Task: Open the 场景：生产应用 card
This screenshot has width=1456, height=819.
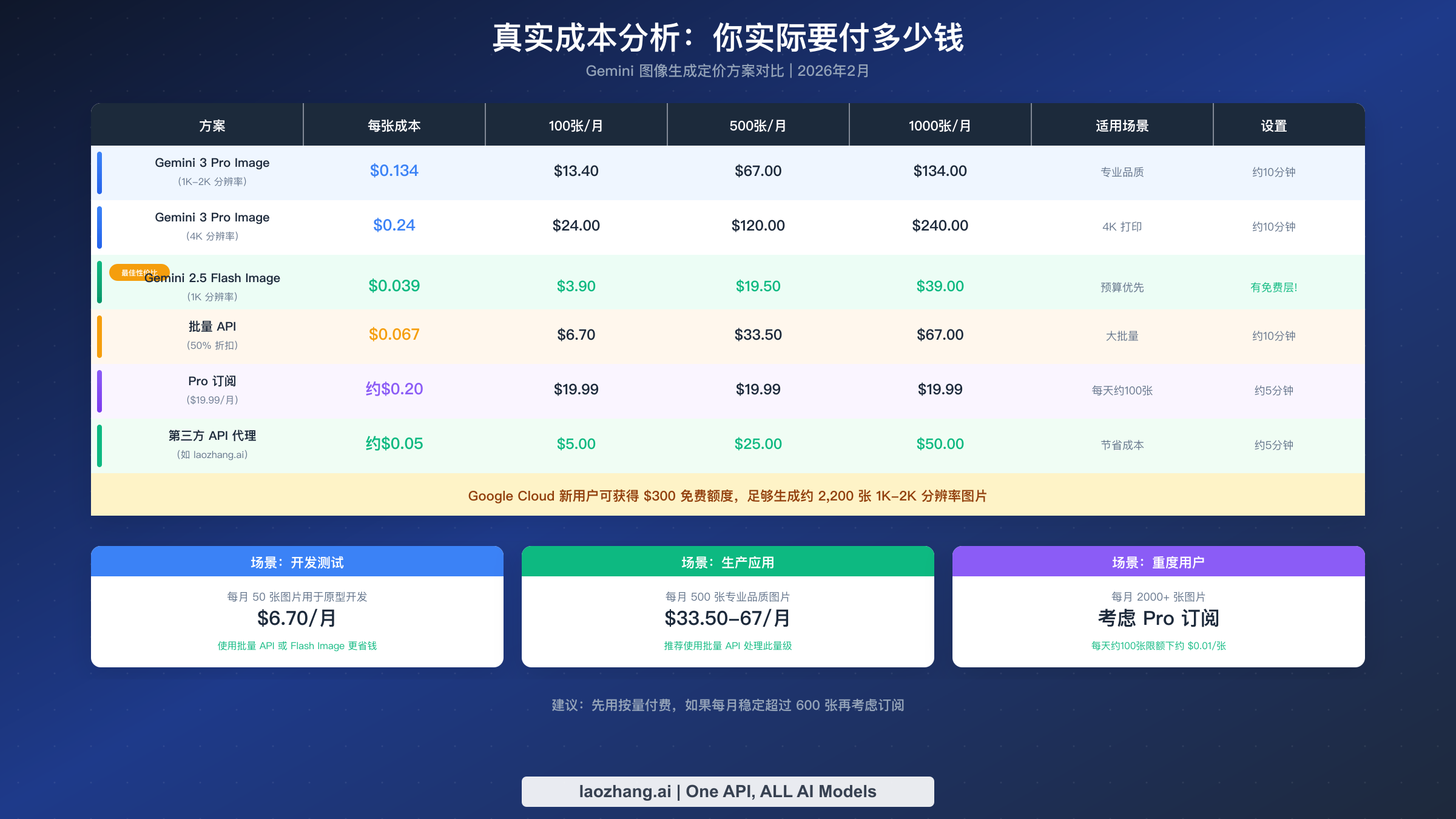Action: tap(728, 562)
